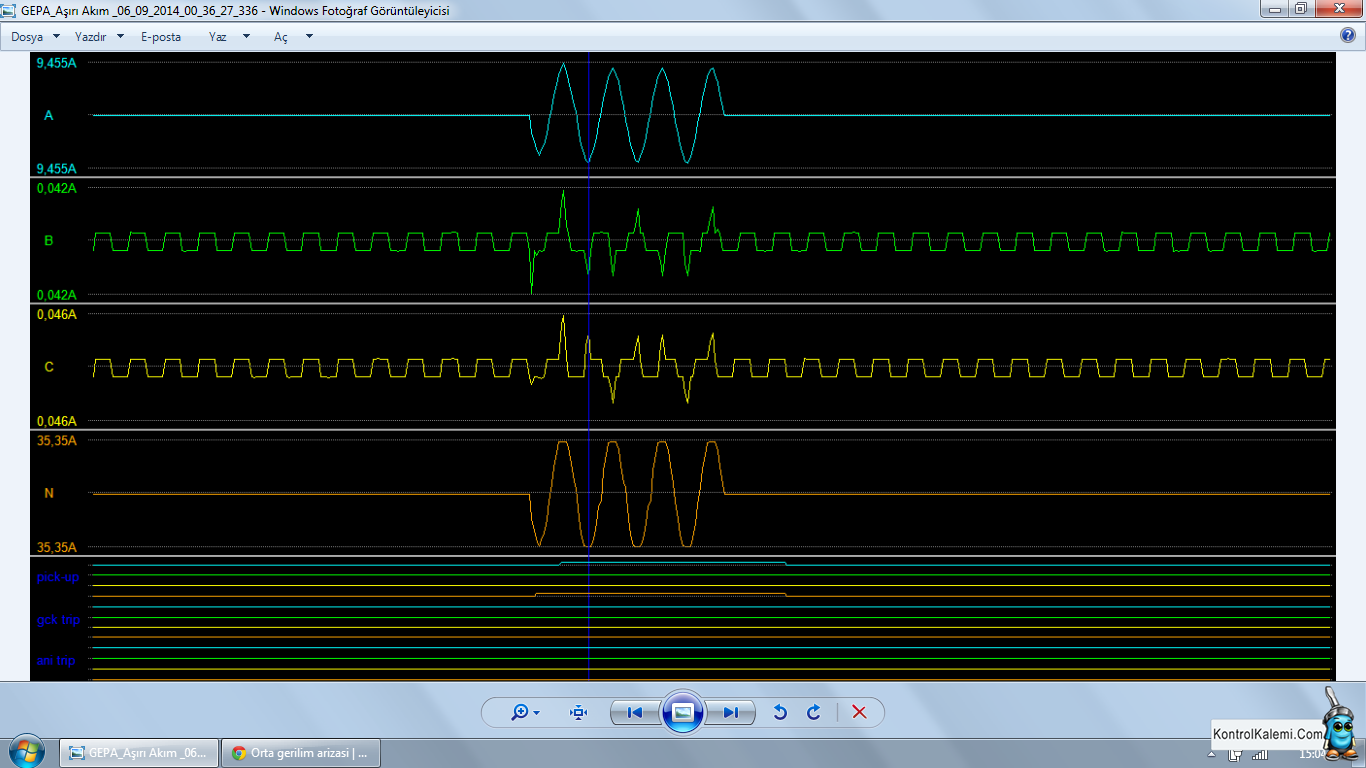Go to the previous photo
Image resolution: width=1366 pixels, height=768 pixels.
click(x=634, y=712)
